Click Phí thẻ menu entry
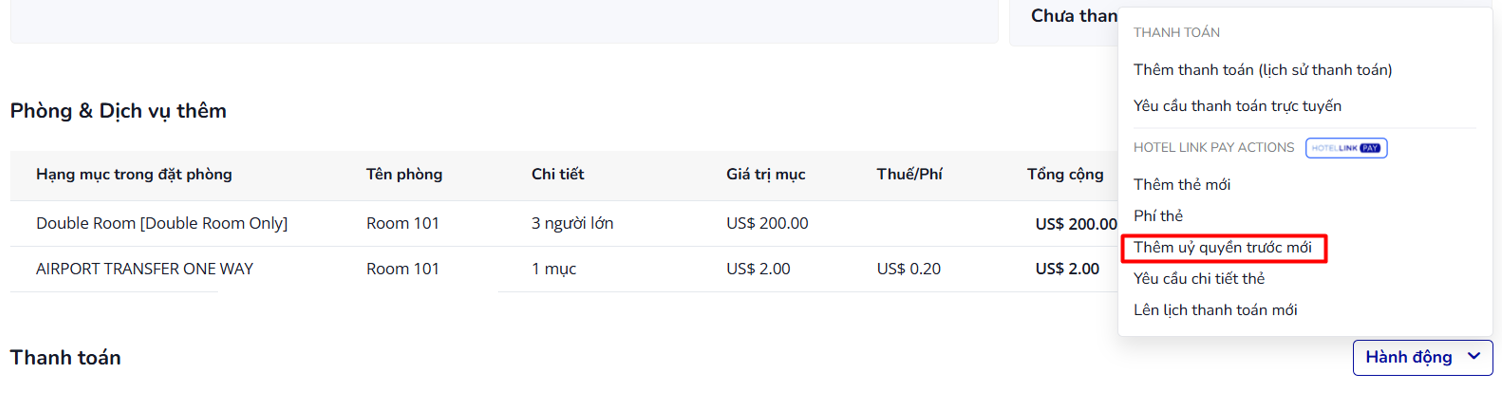The image size is (1505, 411). (1158, 215)
